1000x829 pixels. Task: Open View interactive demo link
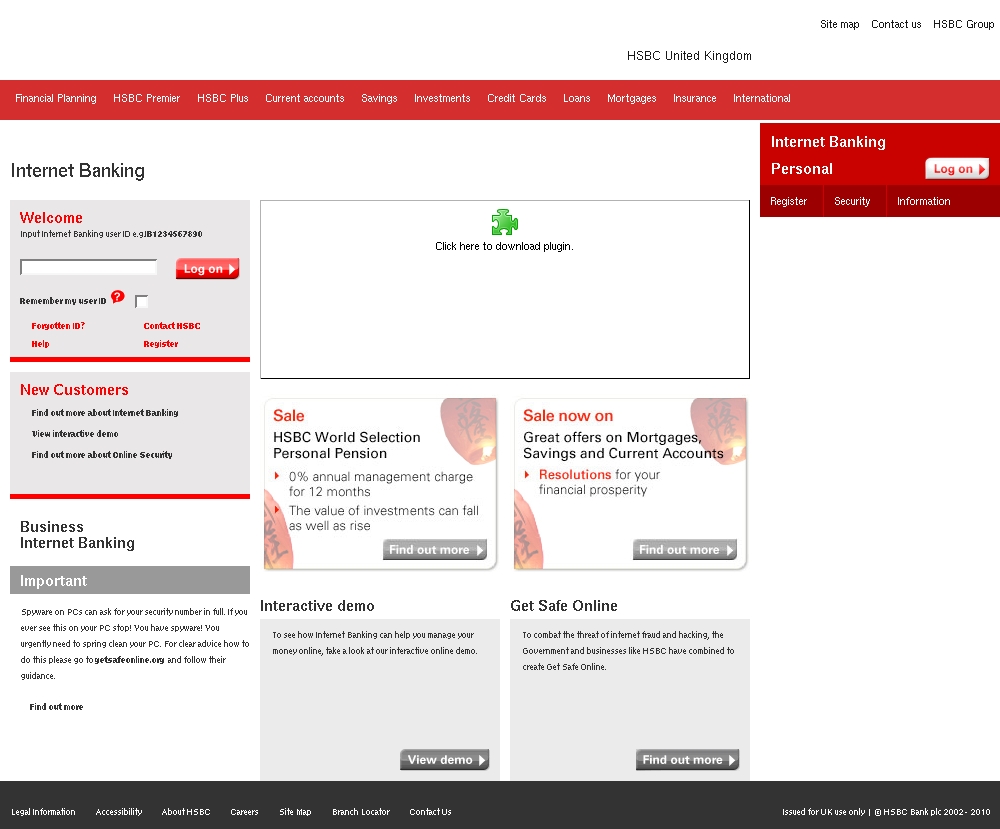click(75, 434)
